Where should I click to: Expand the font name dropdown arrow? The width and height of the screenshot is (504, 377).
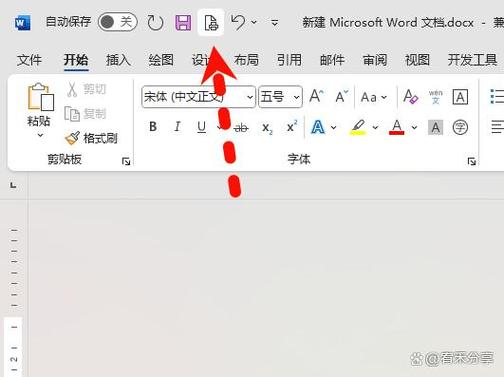click(250, 97)
